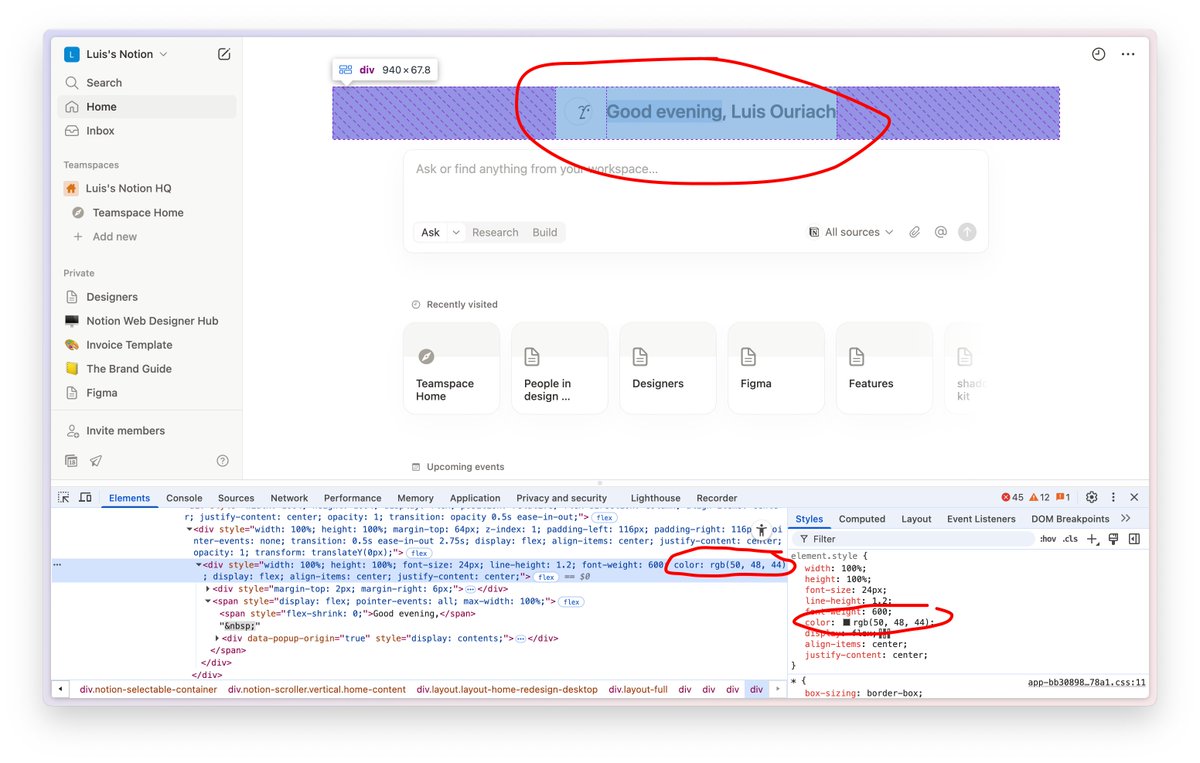
Task: Switch to the Console tab
Action: point(184,498)
